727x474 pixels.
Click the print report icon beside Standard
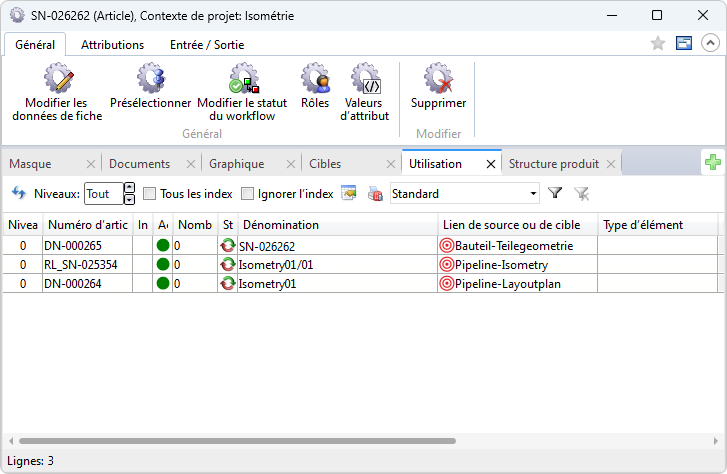[x=375, y=193]
